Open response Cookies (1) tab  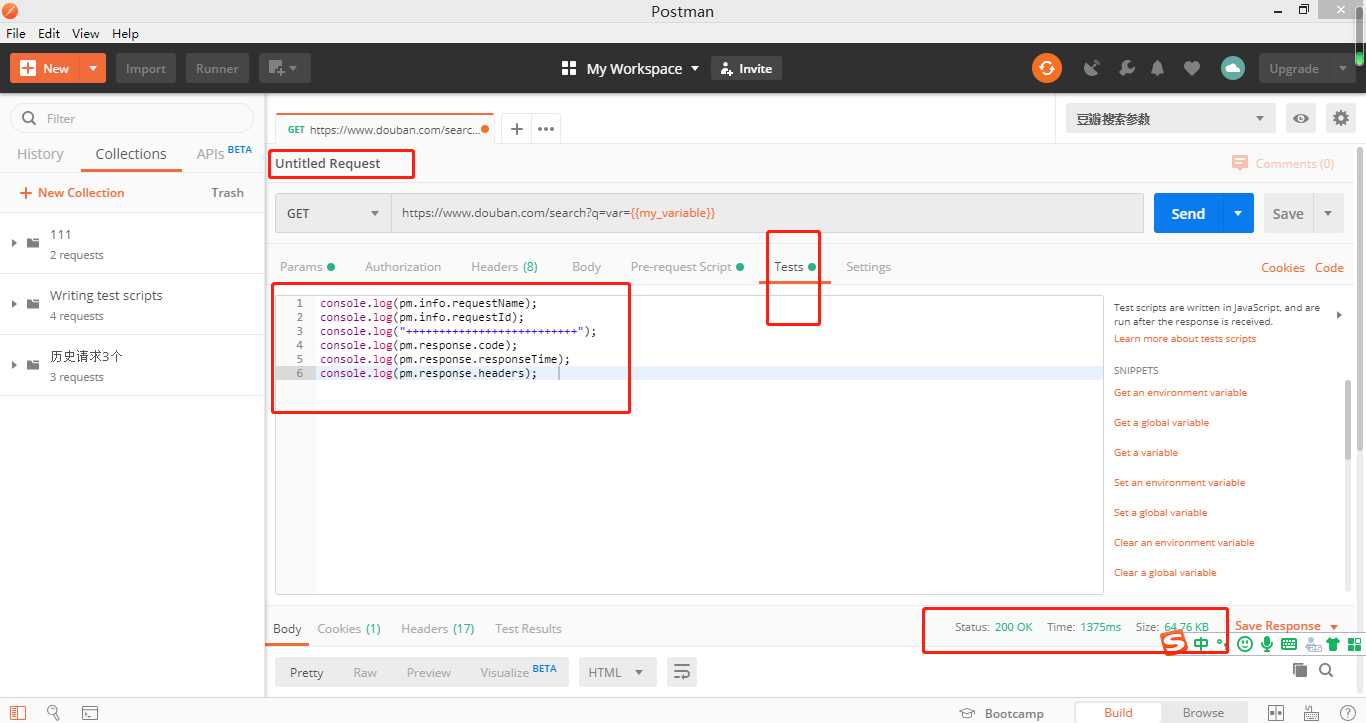coord(349,629)
